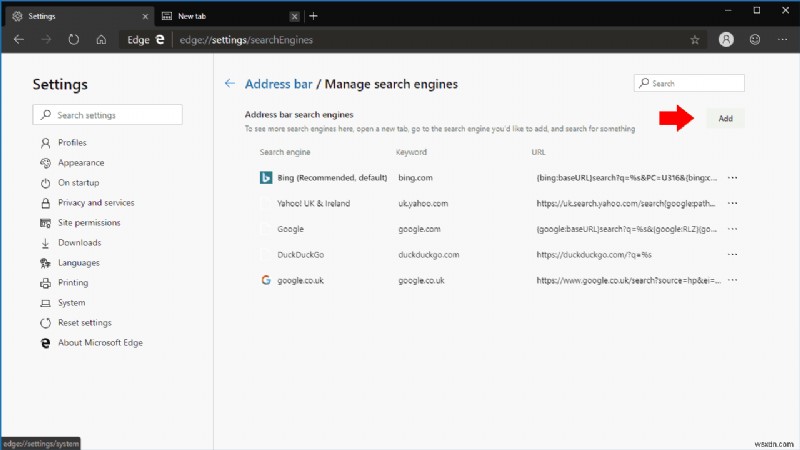The image size is (800, 450).
Task: Click the duckduckgo.com keyword
Action: (429, 255)
